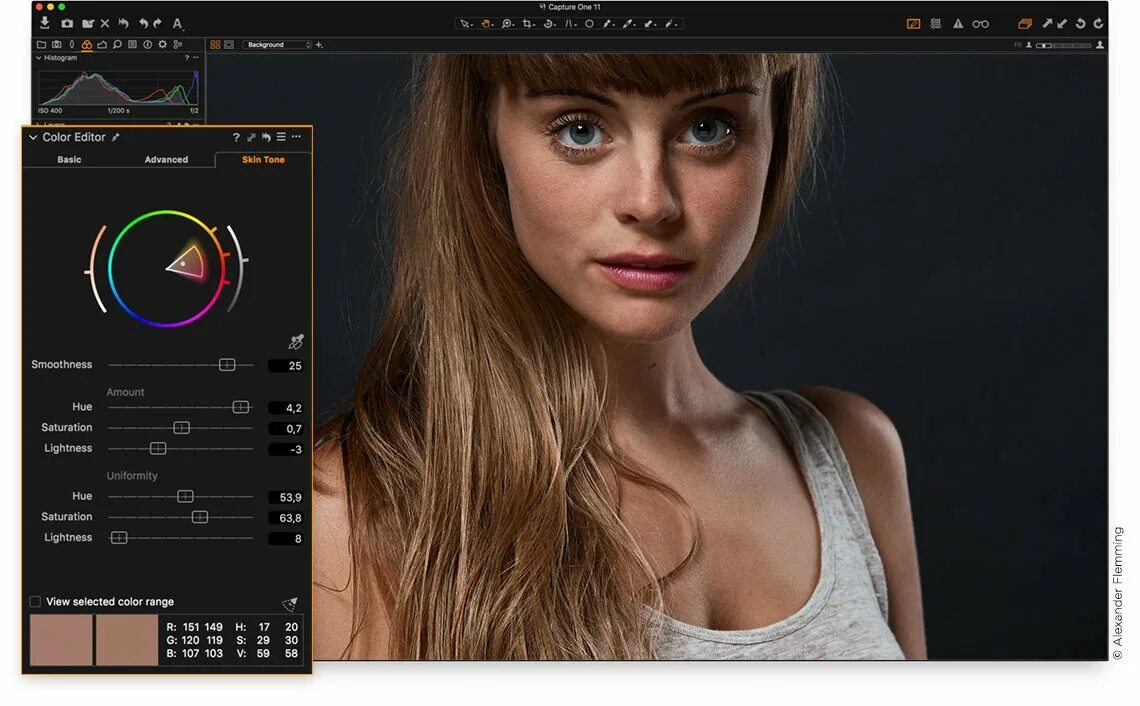The image size is (1140, 706).
Task: Click the selected color wedge in wheel
Action: [188, 262]
